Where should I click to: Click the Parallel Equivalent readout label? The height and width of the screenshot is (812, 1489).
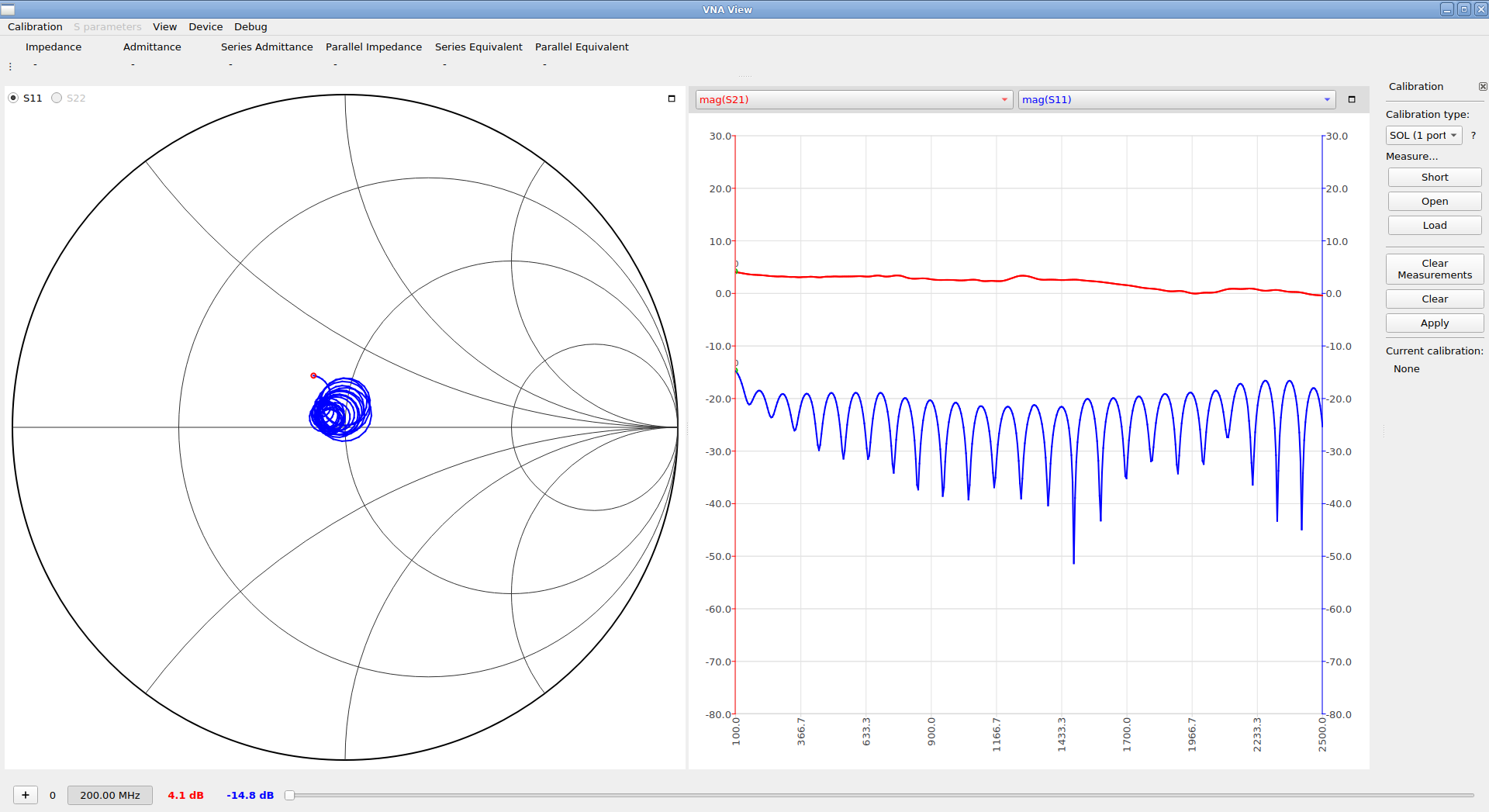tap(582, 47)
